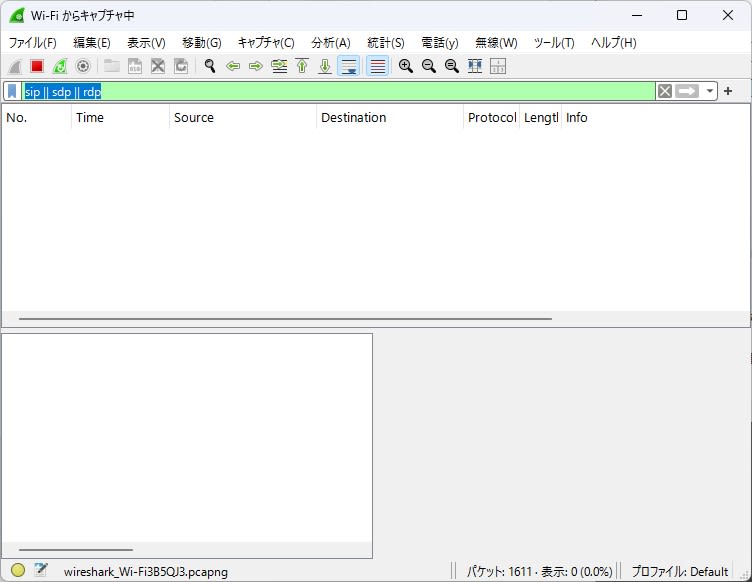The image size is (752, 582).
Task: Open the 統計(S) menu
Action: (x=386, y=43)
